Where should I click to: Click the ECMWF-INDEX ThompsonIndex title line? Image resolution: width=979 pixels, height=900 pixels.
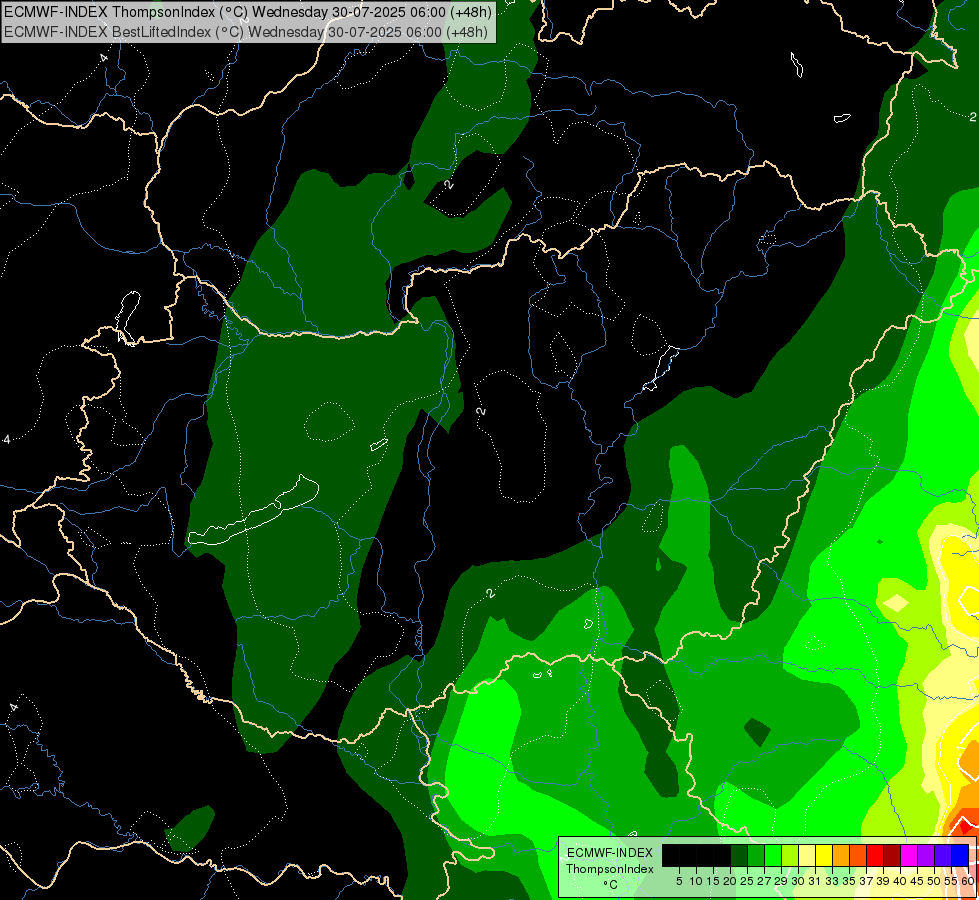248,12
